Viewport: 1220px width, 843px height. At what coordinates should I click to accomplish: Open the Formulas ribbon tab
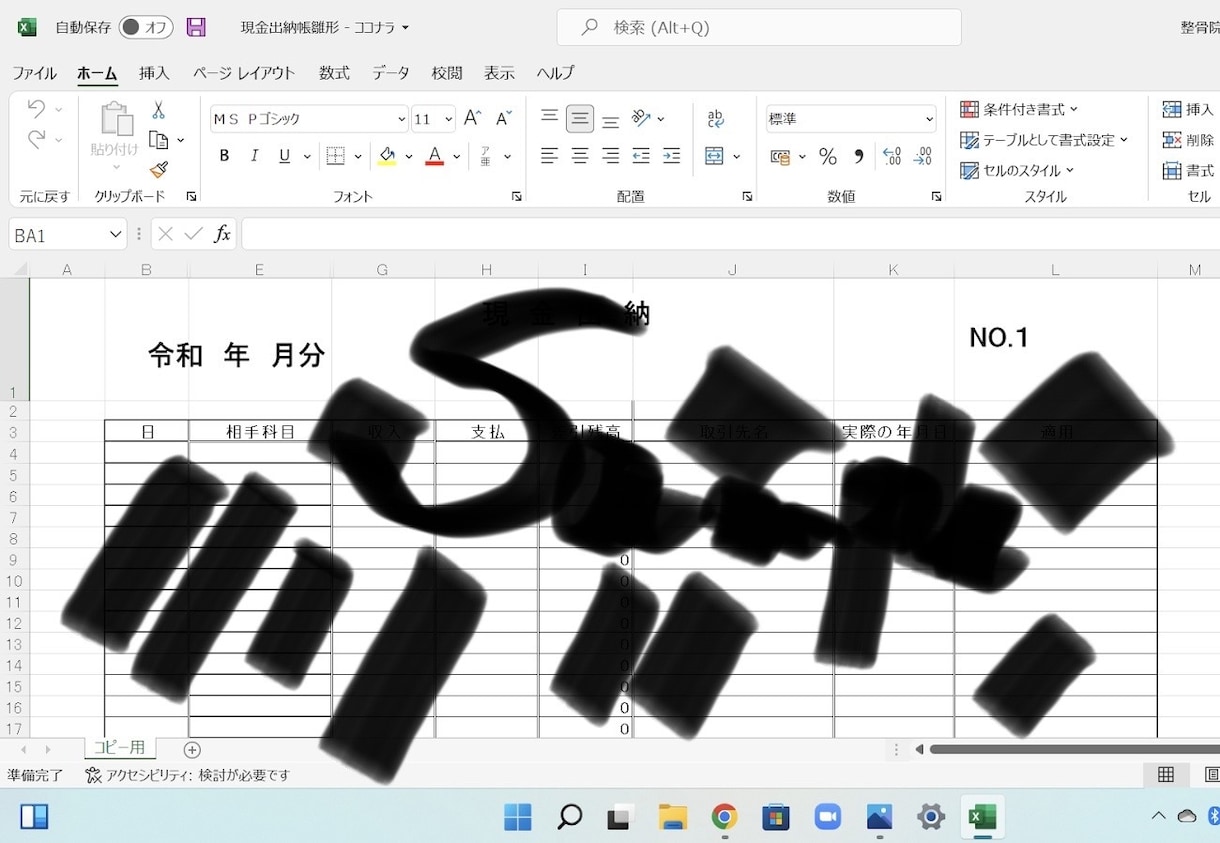point(334,73)
